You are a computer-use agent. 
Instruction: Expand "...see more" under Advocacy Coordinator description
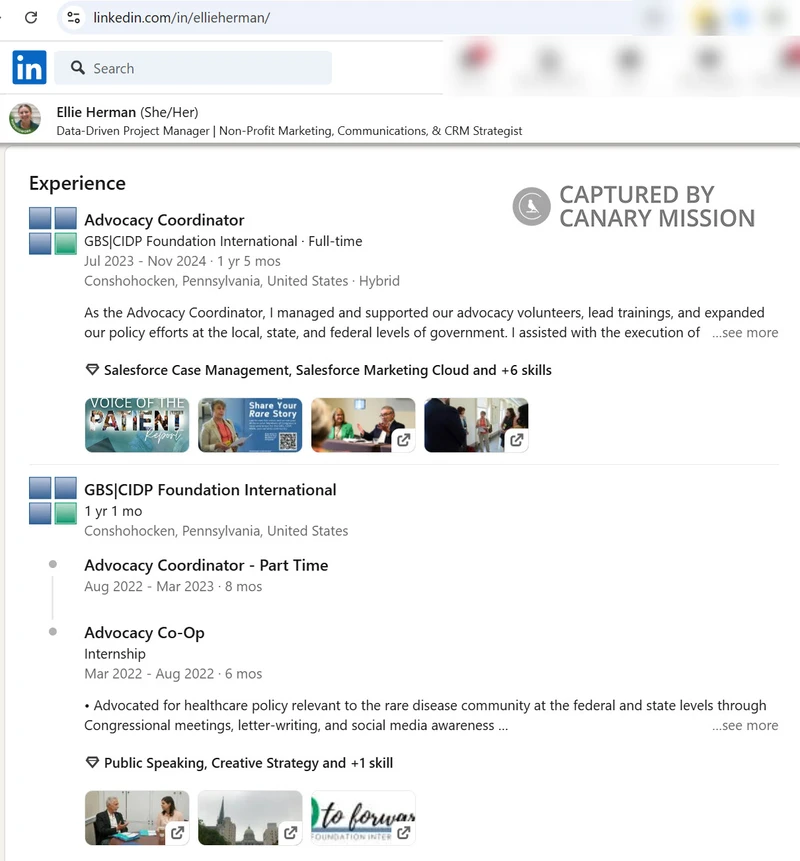[x=745, y=332]
